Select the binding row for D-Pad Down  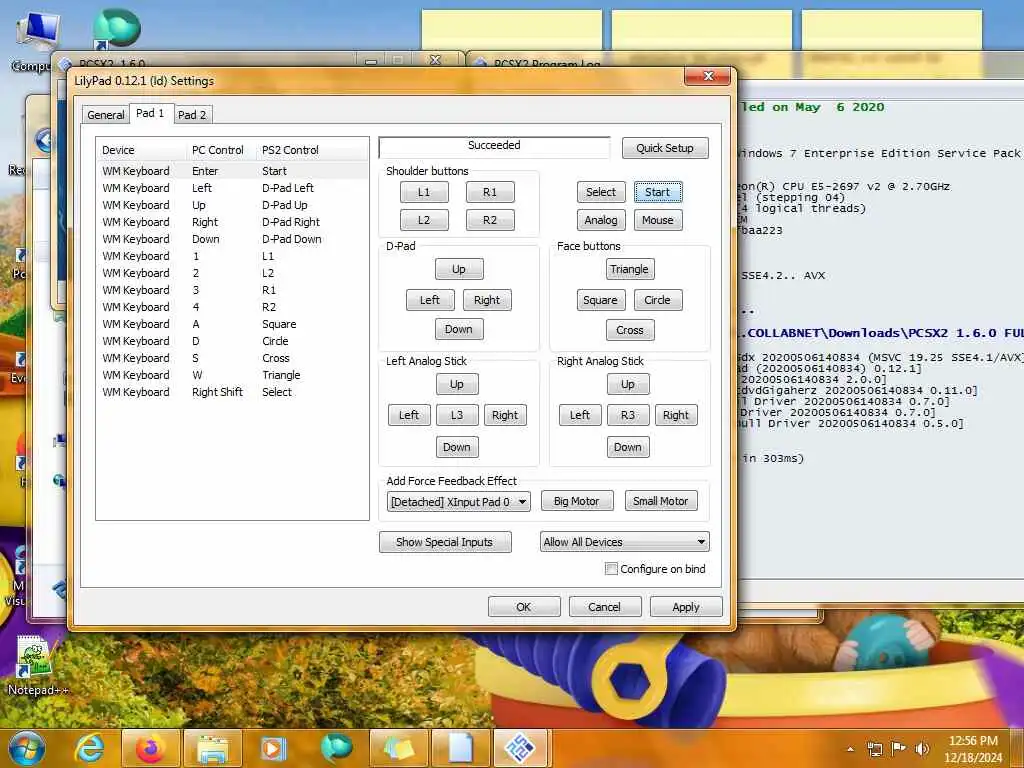click(x=232, y=239)
